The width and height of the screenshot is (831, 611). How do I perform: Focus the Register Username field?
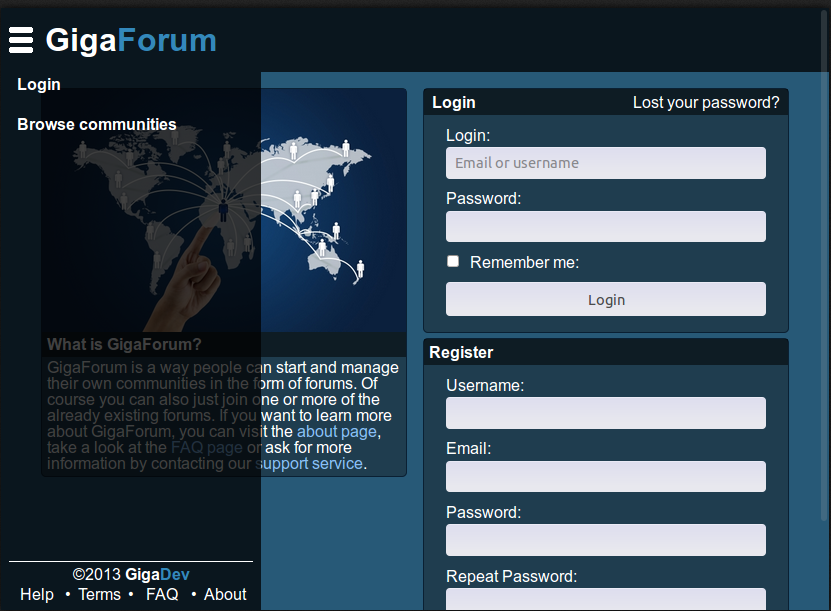point(606,413)
